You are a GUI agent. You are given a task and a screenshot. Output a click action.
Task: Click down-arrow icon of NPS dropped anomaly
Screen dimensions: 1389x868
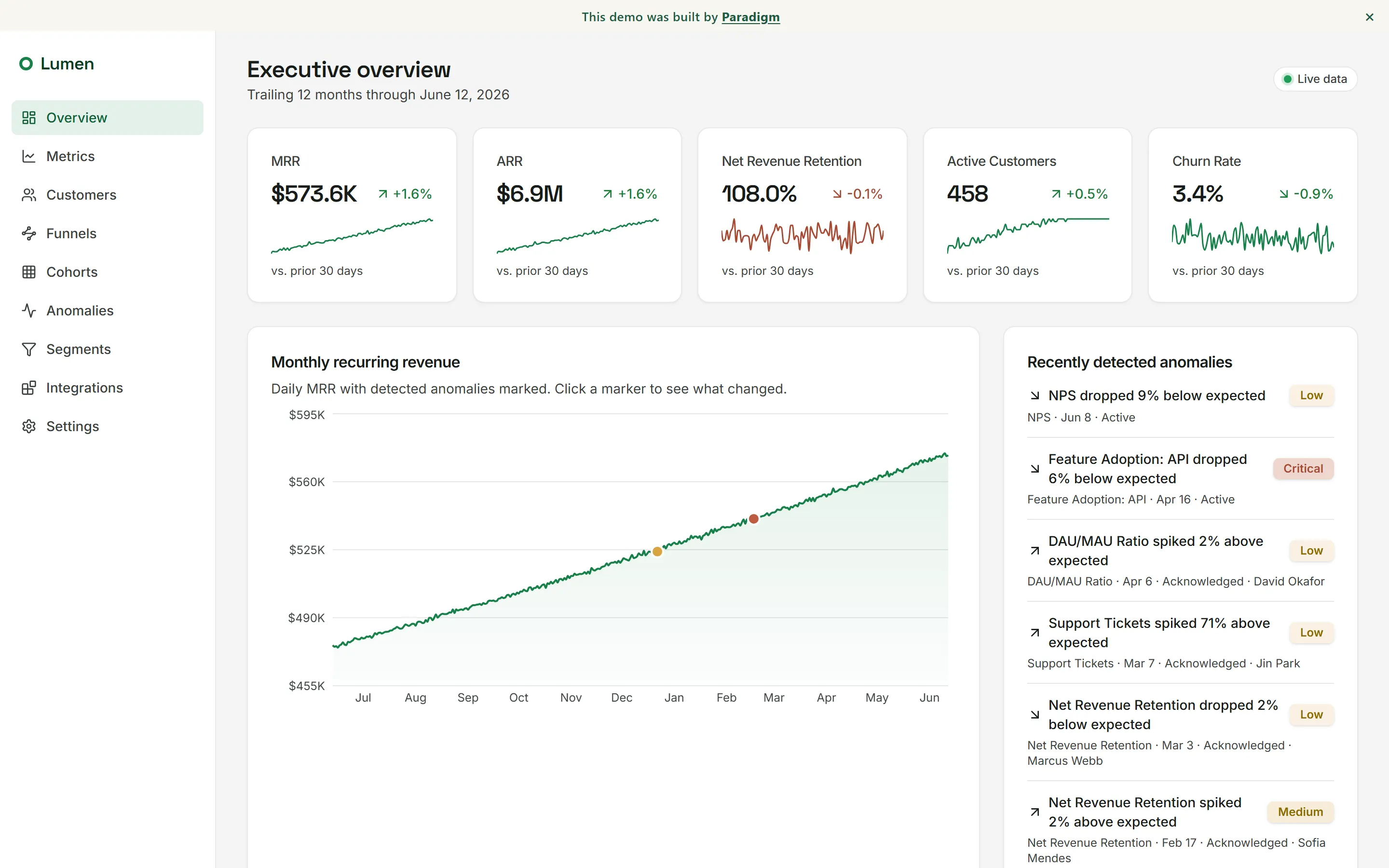[1035, 395]
